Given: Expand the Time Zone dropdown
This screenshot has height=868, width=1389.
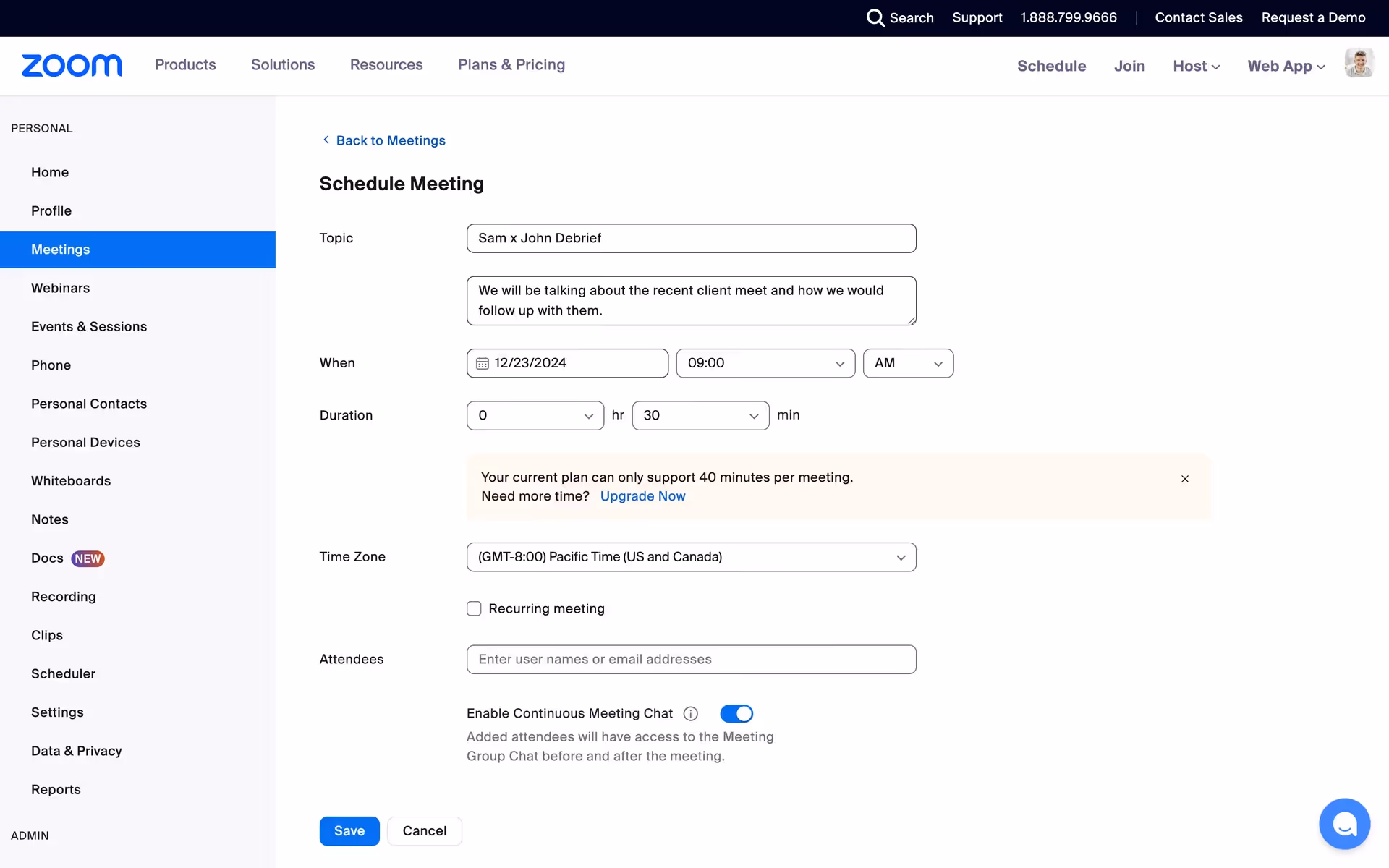Looking at the screenshot, I should [691, 557].
